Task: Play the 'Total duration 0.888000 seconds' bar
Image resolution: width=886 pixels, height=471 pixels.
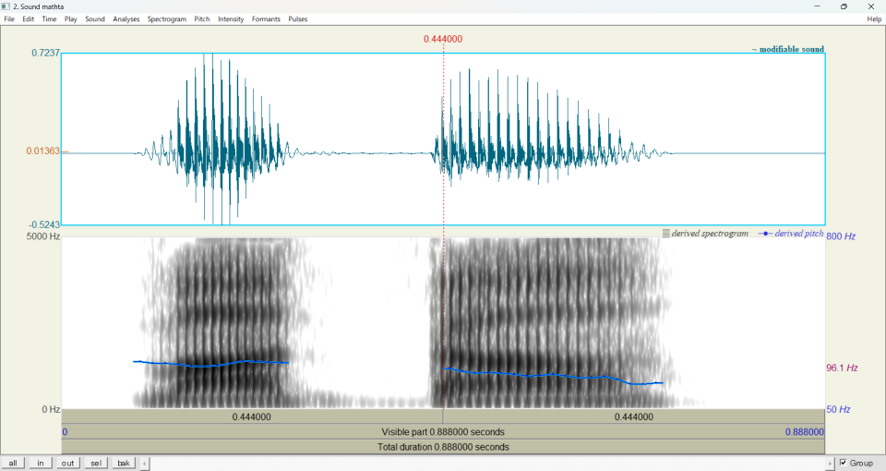Action: 443,447
